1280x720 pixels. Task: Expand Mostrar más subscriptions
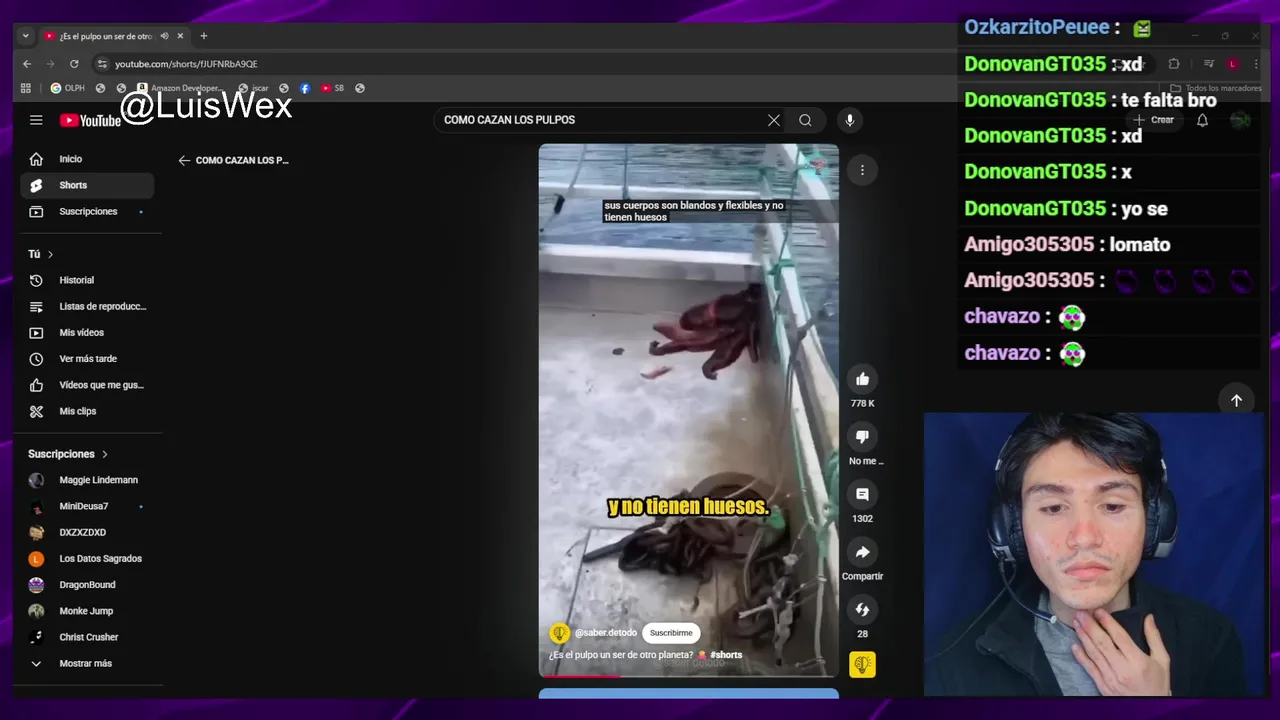pos(88,663)
